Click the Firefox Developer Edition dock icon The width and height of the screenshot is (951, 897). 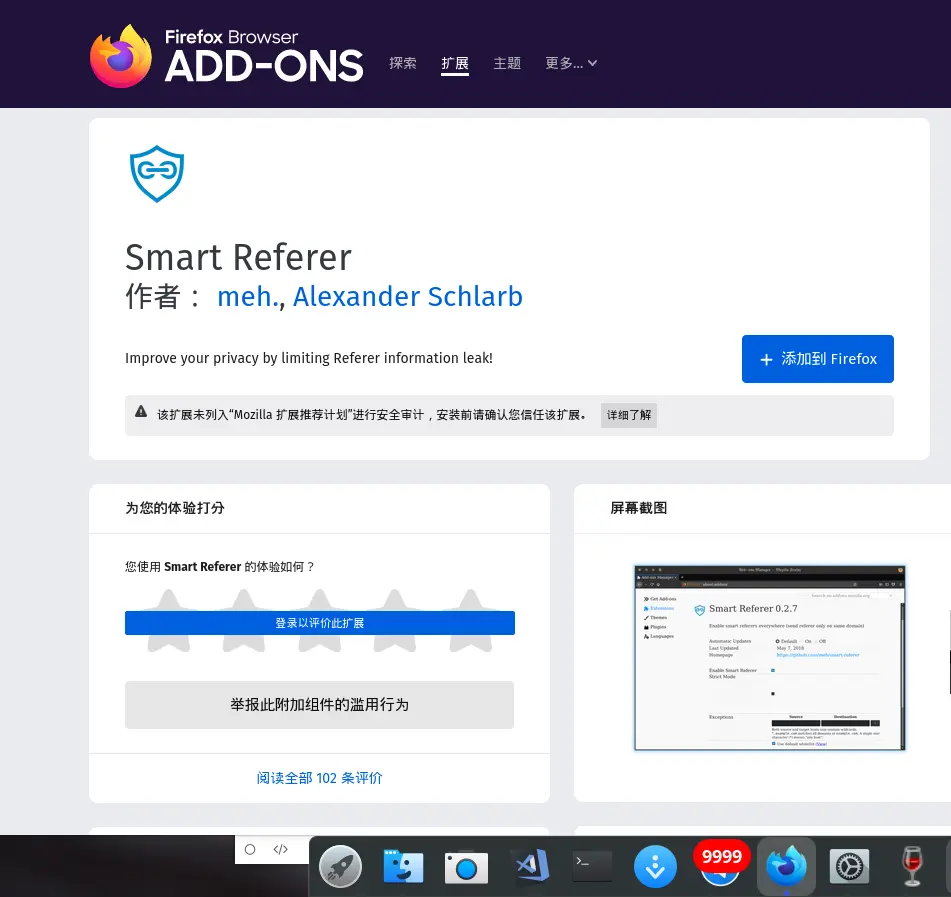[786, 866]
